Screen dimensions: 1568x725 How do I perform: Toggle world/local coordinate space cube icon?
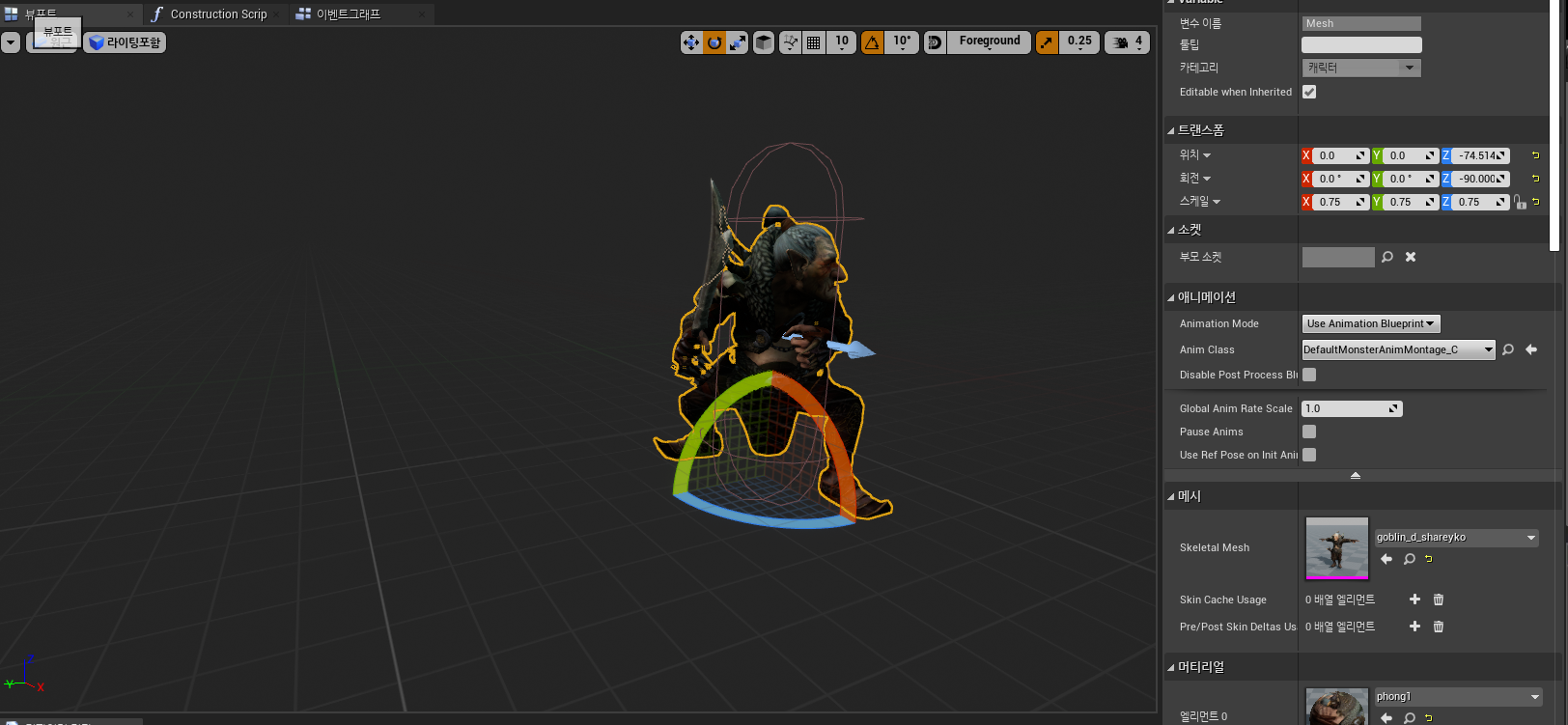[x=764, y=42]
